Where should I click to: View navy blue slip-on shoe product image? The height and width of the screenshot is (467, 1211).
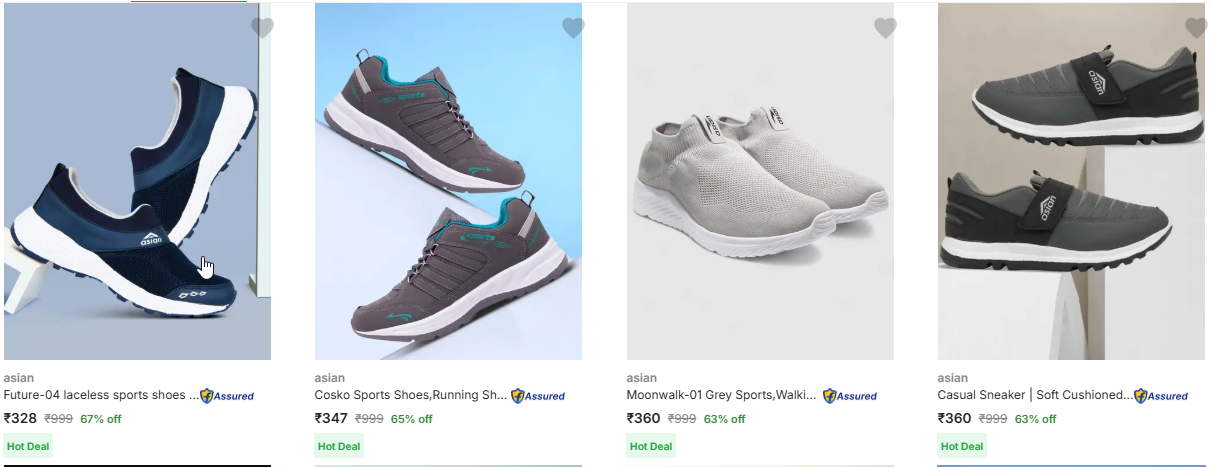tap(137, 190)
